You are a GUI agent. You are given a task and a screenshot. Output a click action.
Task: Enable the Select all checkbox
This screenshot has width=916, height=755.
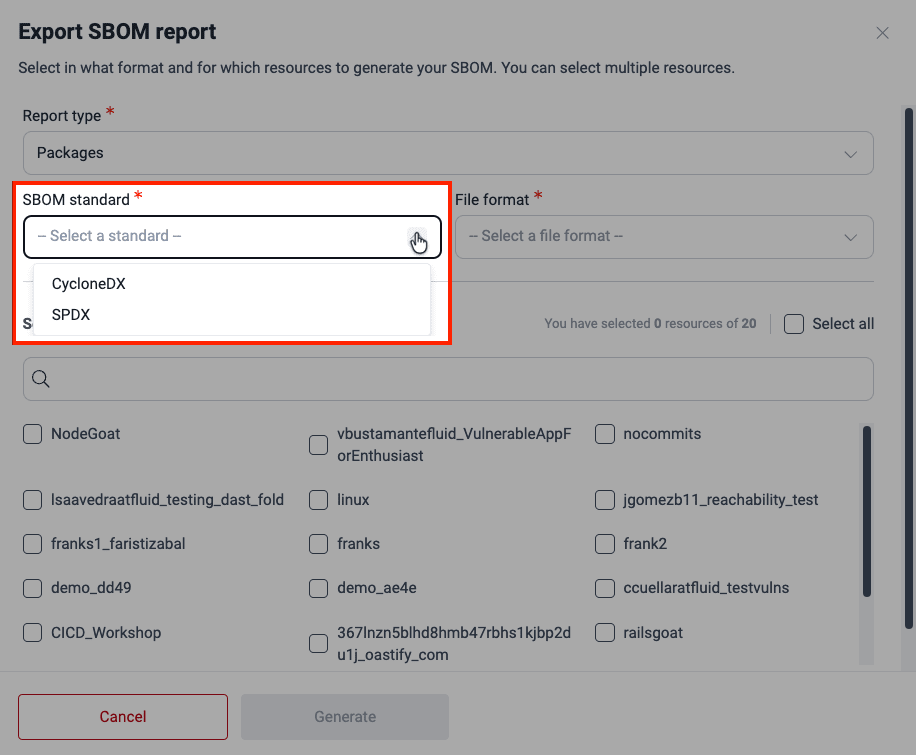(x=793, y=324)
